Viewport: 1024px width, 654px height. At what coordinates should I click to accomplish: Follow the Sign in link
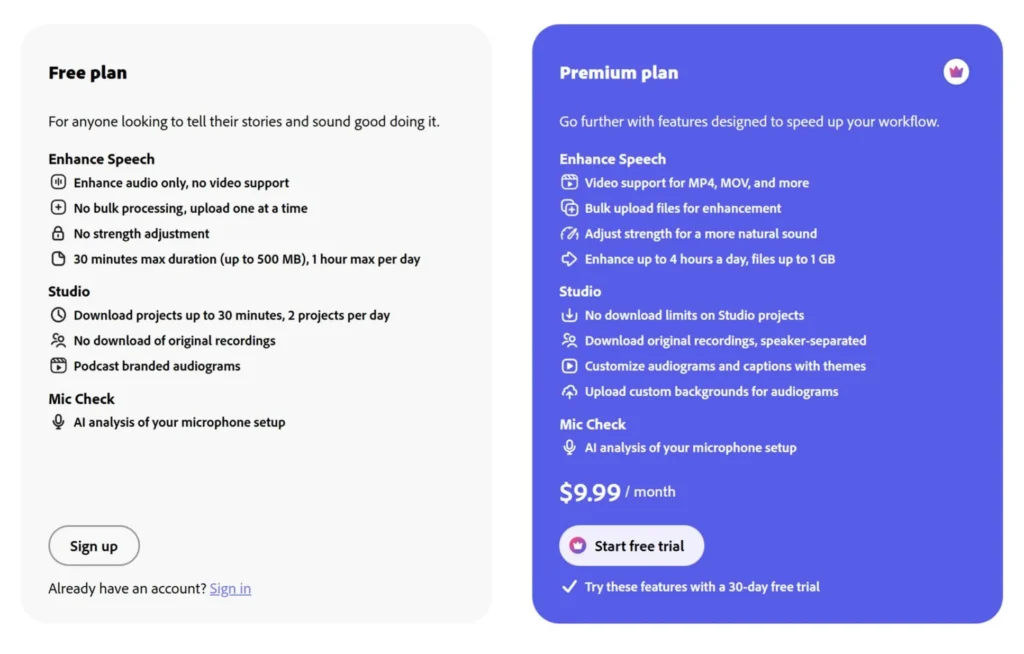point(230,589)
